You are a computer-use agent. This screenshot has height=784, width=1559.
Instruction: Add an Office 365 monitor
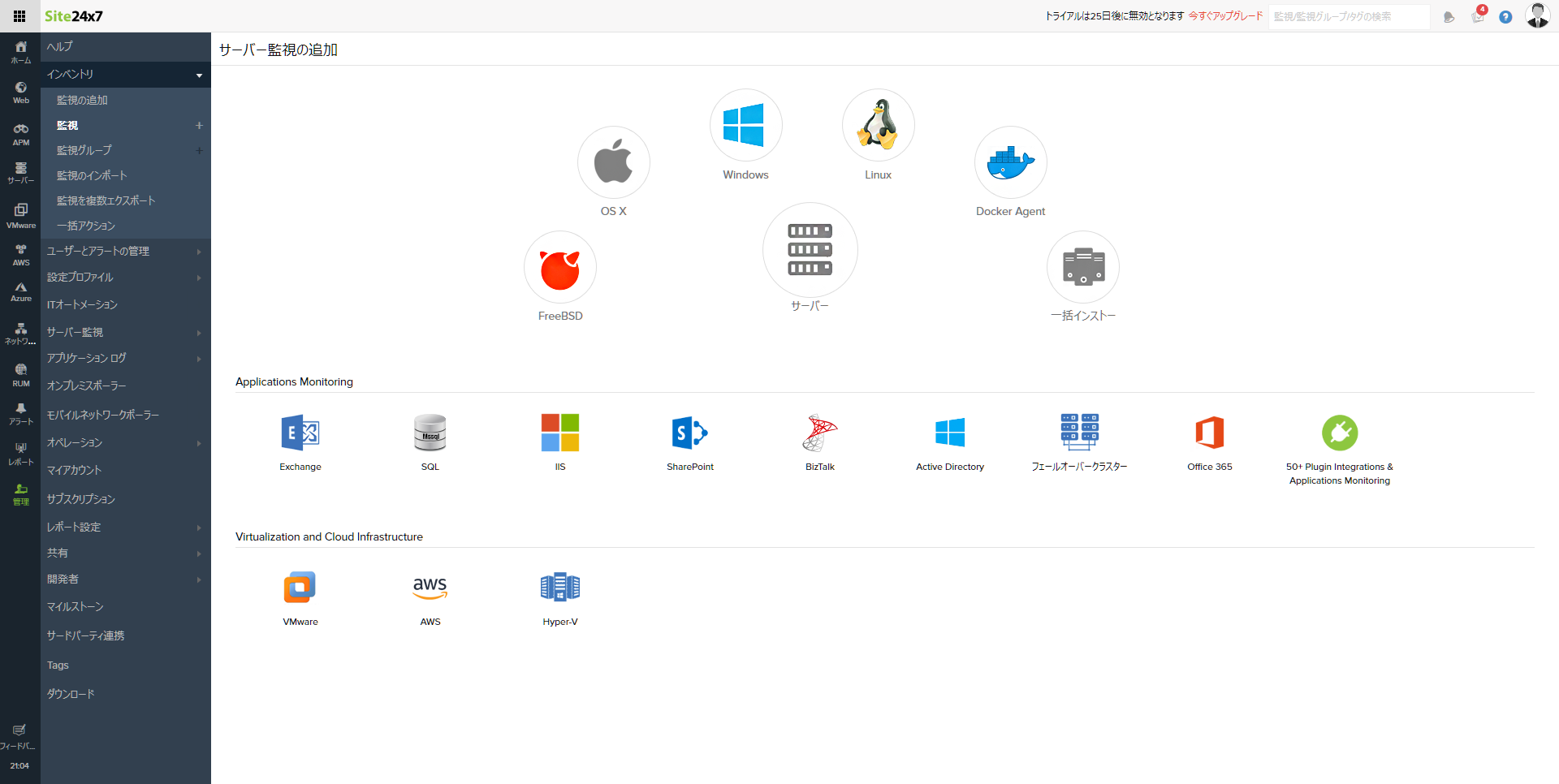[1210, 433]
